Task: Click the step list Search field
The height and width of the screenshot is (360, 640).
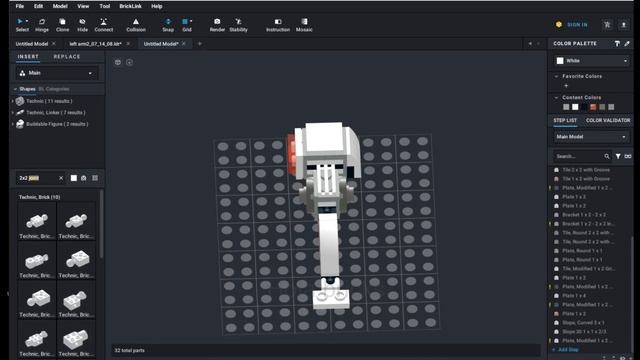Action: click(579, 156)
